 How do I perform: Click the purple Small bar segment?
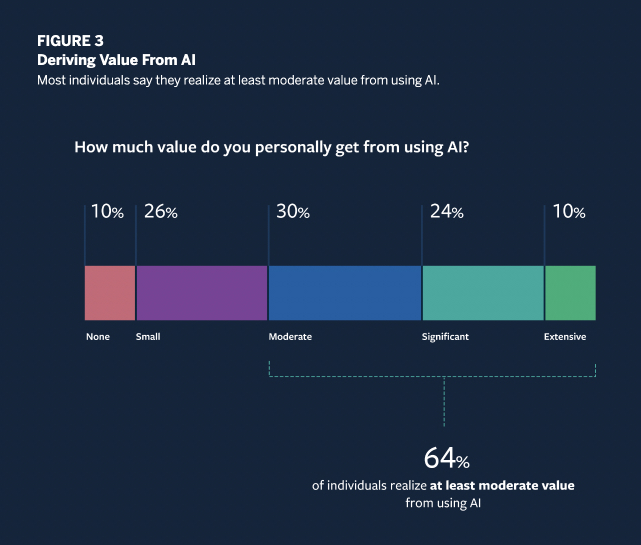201,292
